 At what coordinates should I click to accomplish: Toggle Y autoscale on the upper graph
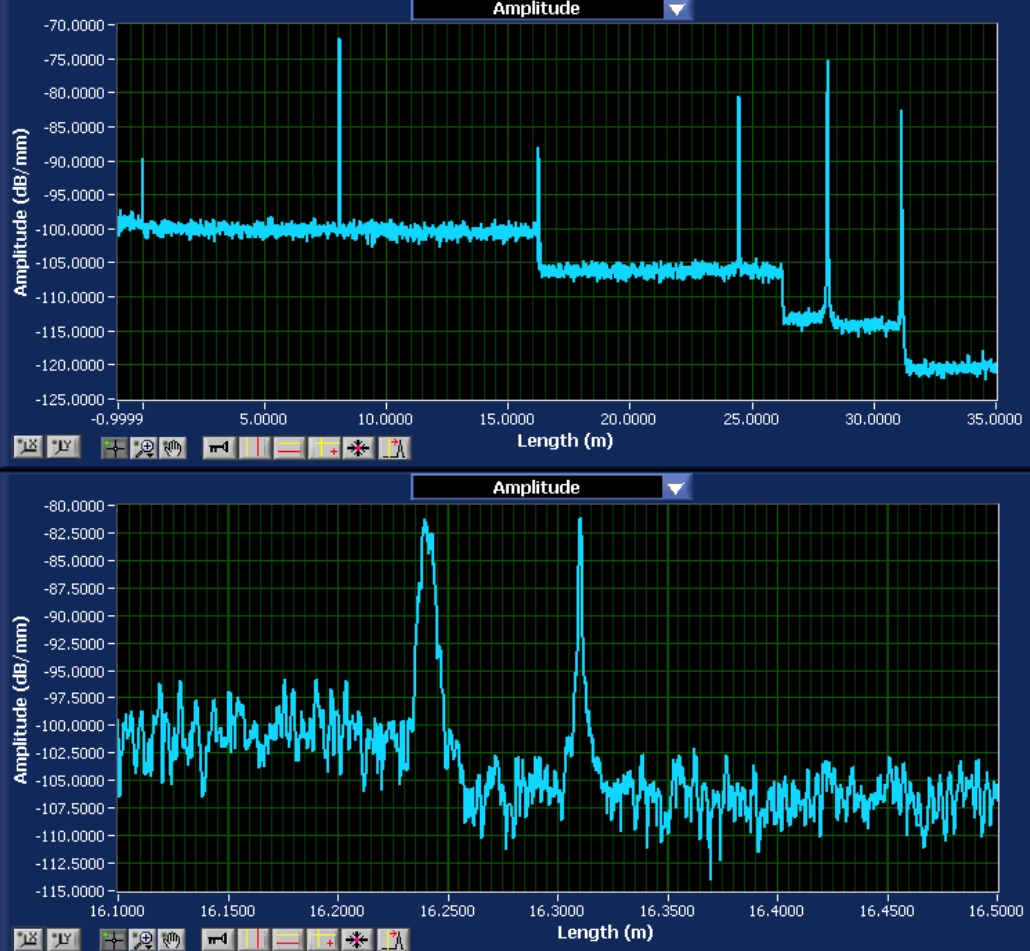point(64,447)
